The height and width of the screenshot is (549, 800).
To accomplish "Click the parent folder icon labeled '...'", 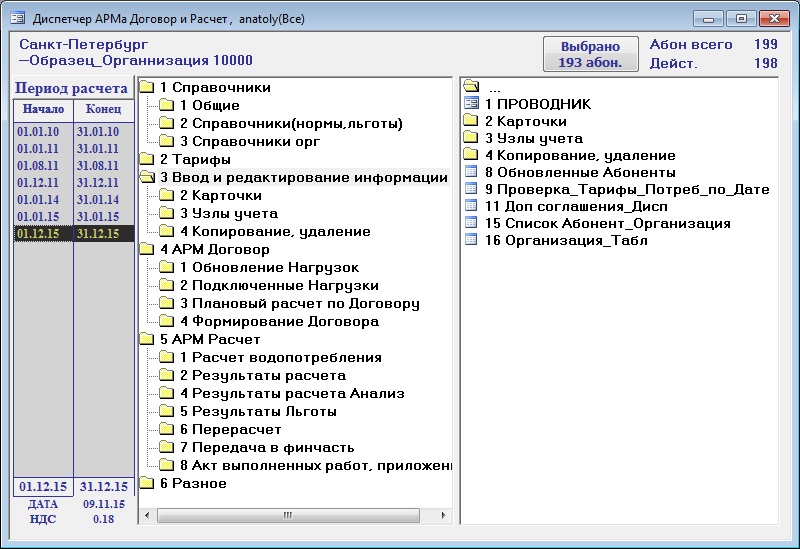I will 472,87.
